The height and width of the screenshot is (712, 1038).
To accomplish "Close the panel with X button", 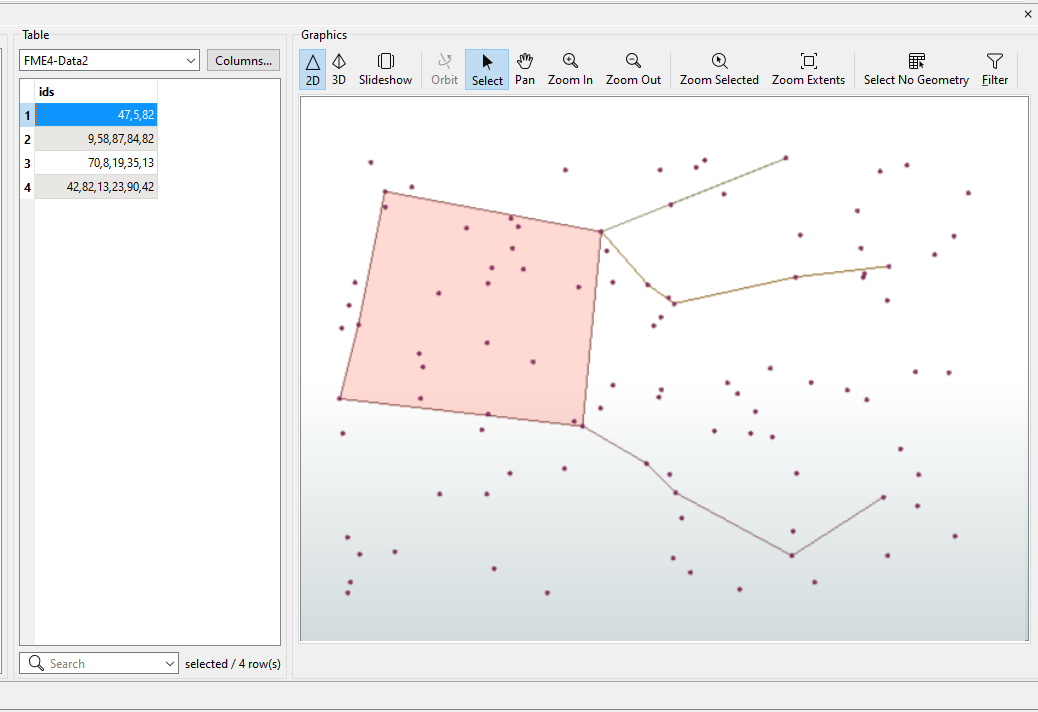I will click(1027, 14).
